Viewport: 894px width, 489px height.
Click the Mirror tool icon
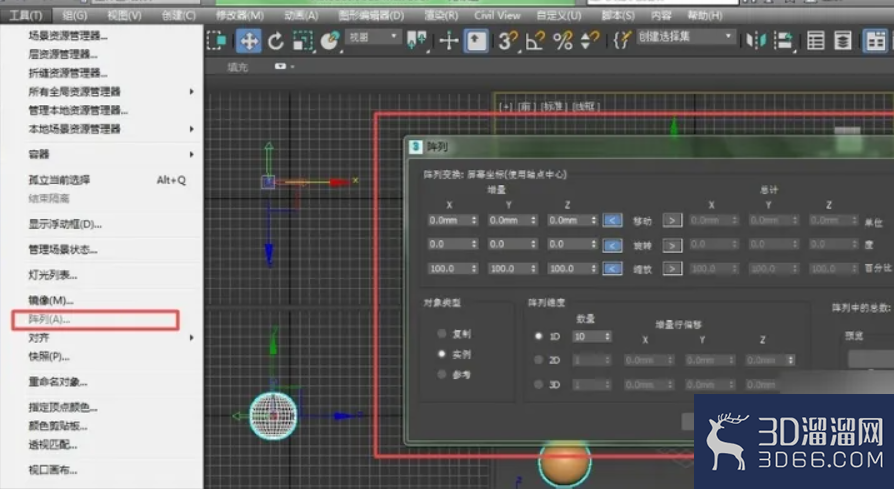click(756, 40)
